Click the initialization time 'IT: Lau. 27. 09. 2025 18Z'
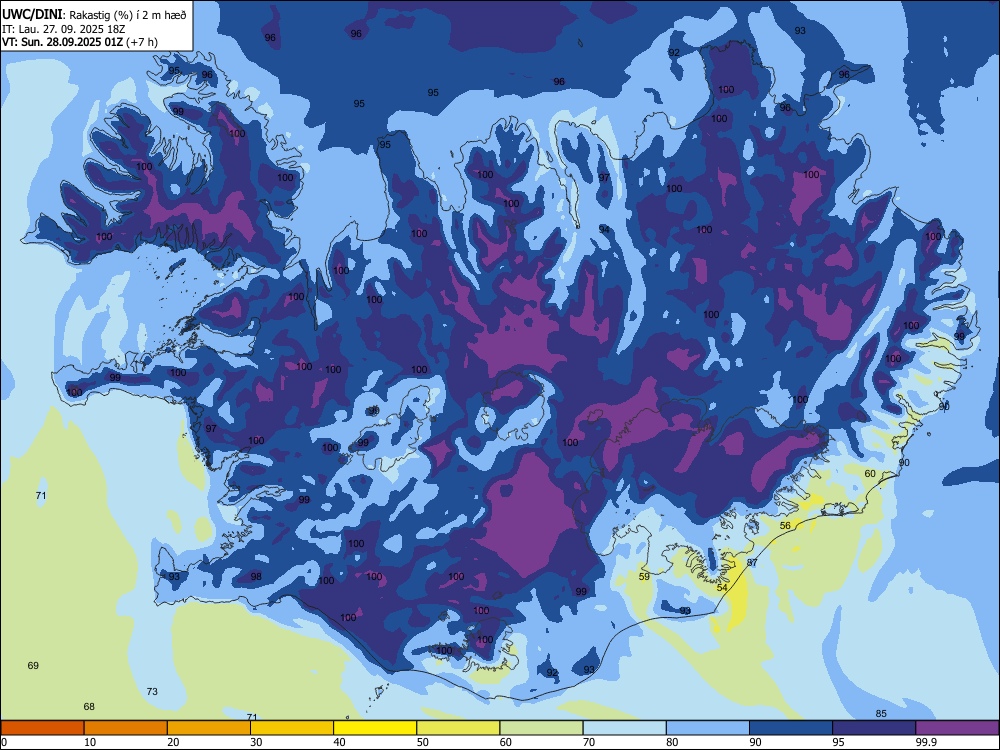Image resolution: width=1000 pixels, height=750 pixels. [x=64, y=29]
